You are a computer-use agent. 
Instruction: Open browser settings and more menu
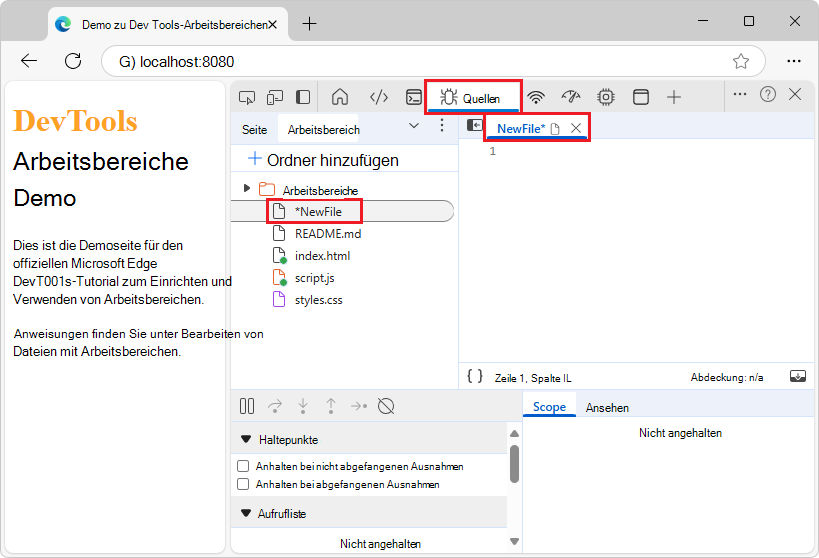794,61
